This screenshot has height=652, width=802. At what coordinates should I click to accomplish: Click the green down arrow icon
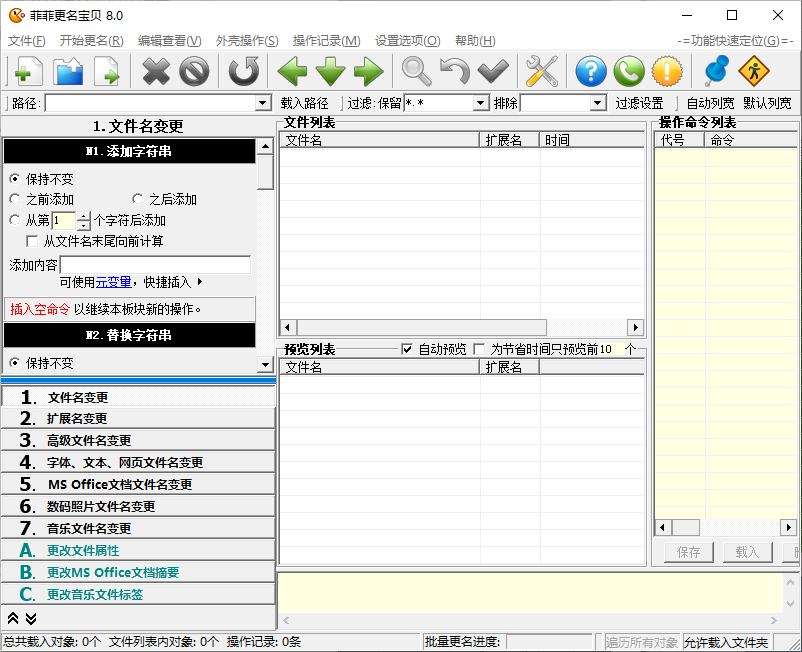330,72
